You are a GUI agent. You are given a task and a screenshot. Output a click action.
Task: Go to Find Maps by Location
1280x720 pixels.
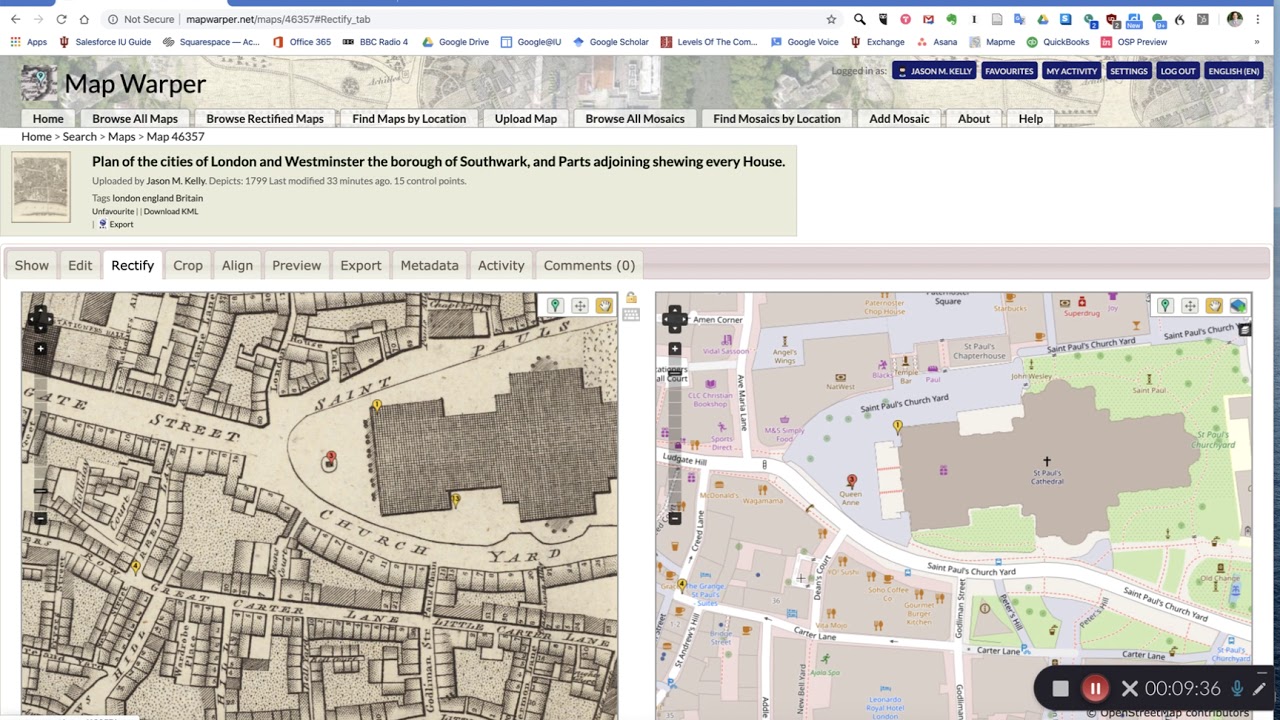(x=409, y=119)
